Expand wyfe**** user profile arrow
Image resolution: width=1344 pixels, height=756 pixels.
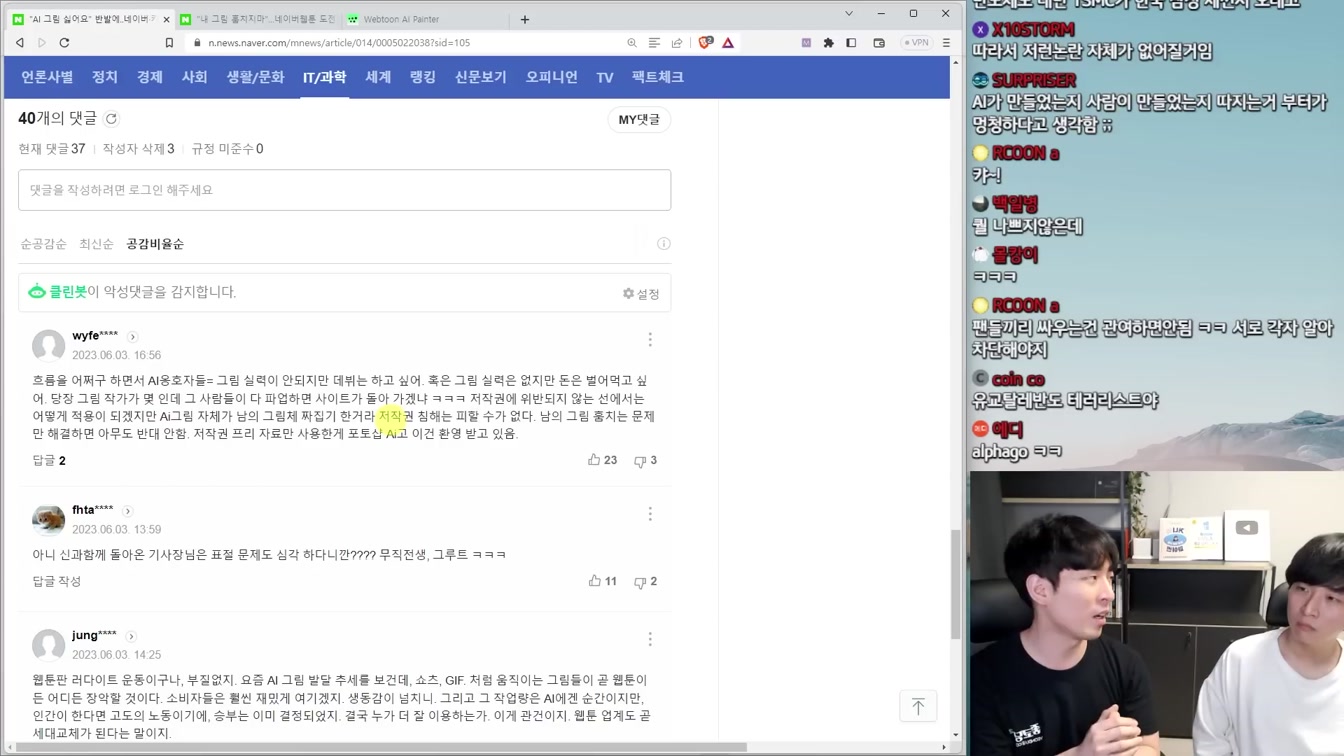[132, 337]
